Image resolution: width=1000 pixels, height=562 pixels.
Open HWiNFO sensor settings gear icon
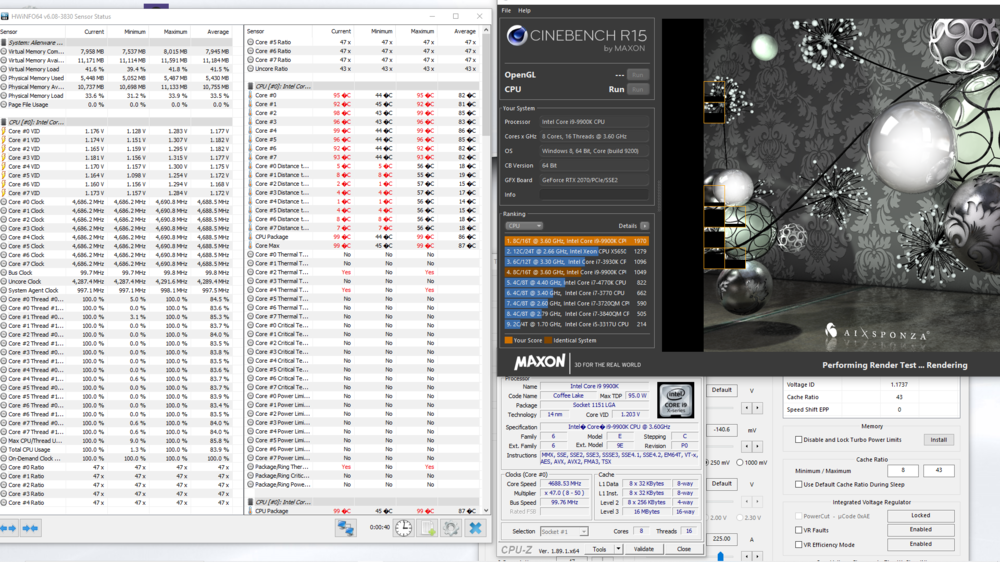pos(452,528)
